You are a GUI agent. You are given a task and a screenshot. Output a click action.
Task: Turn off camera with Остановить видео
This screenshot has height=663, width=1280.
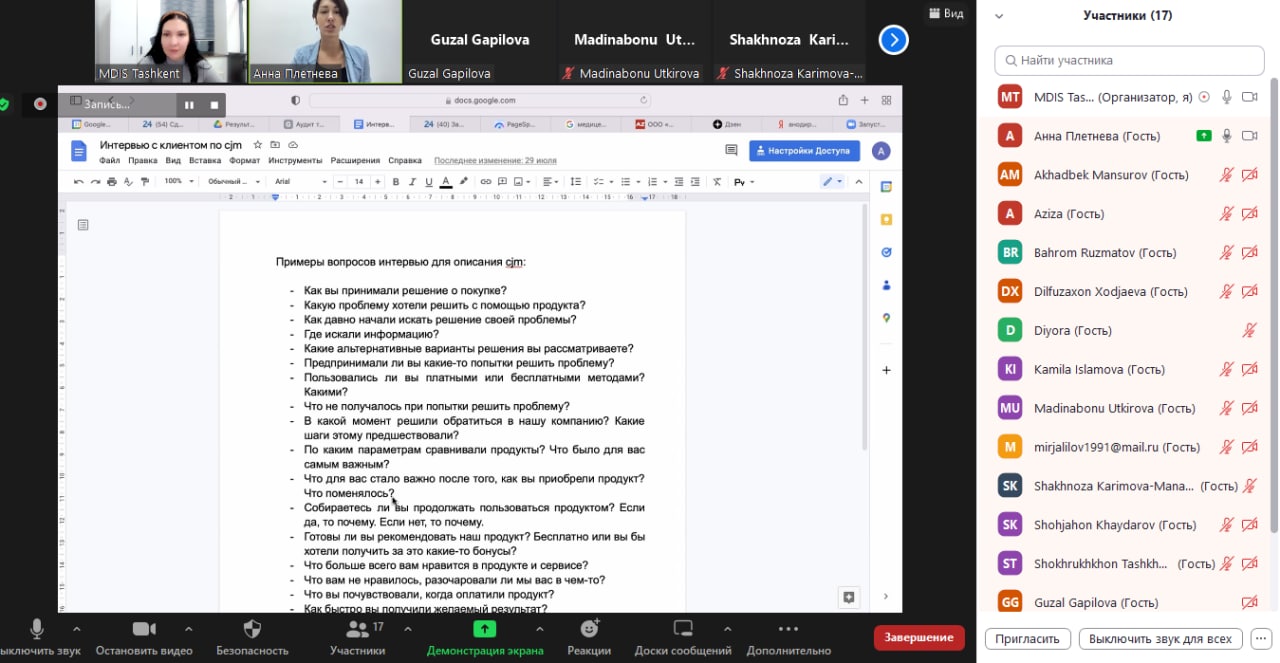[x=144, y=629]
